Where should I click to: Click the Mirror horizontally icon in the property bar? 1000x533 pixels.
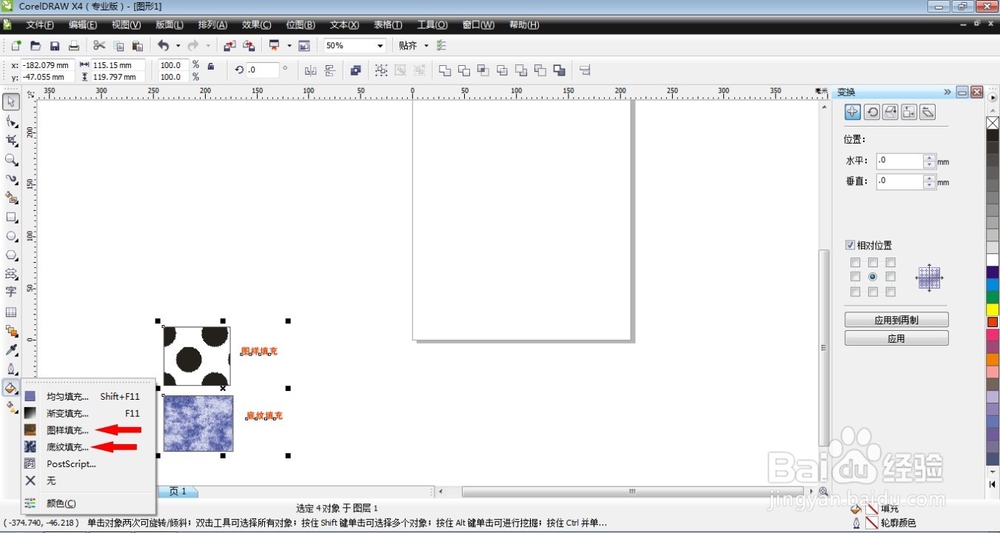click(311, 70)
